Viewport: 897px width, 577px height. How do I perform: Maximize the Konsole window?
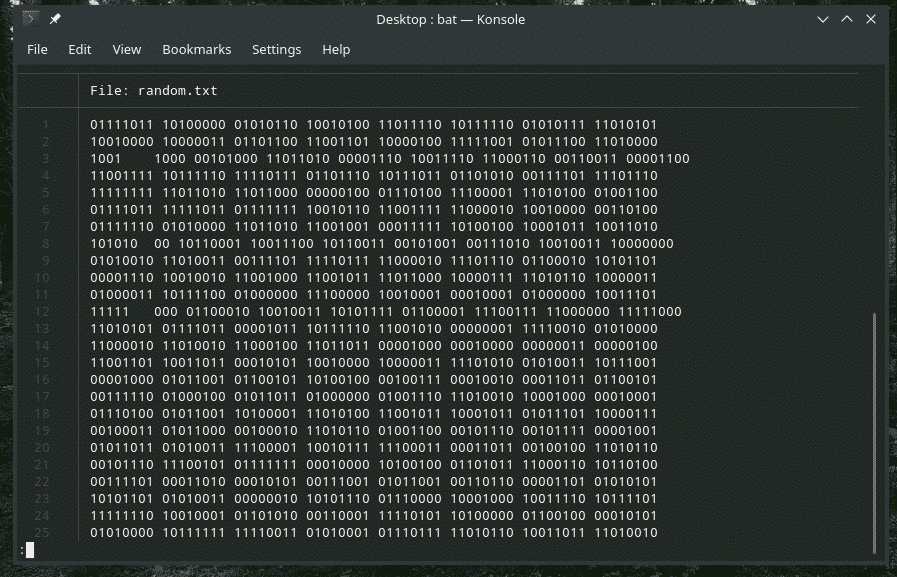846,19
